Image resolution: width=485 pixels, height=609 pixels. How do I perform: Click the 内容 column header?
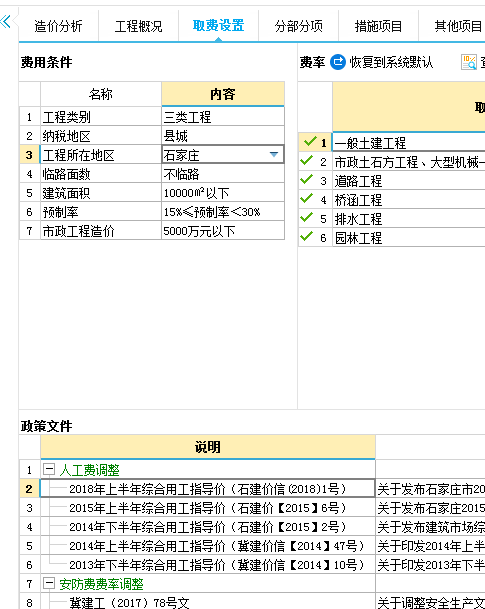223,94
